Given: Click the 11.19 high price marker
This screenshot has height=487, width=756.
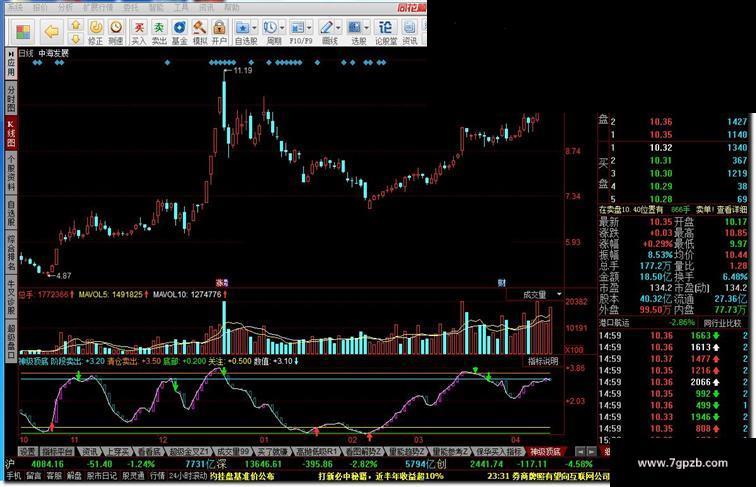Looking at the screenshot, I should pyautogui.click(x=243, y=70).
